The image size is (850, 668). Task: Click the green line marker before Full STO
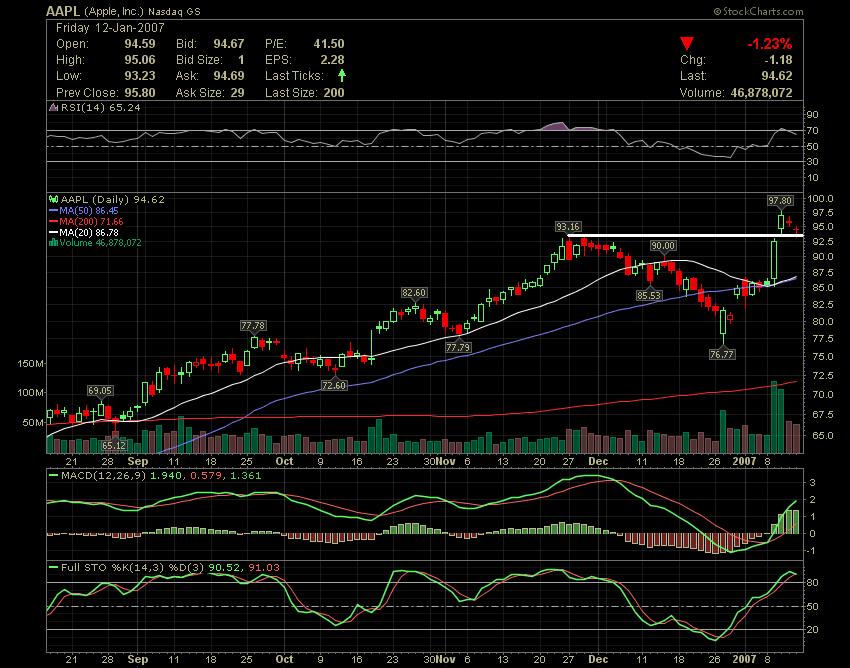click(x=53, y=568)
